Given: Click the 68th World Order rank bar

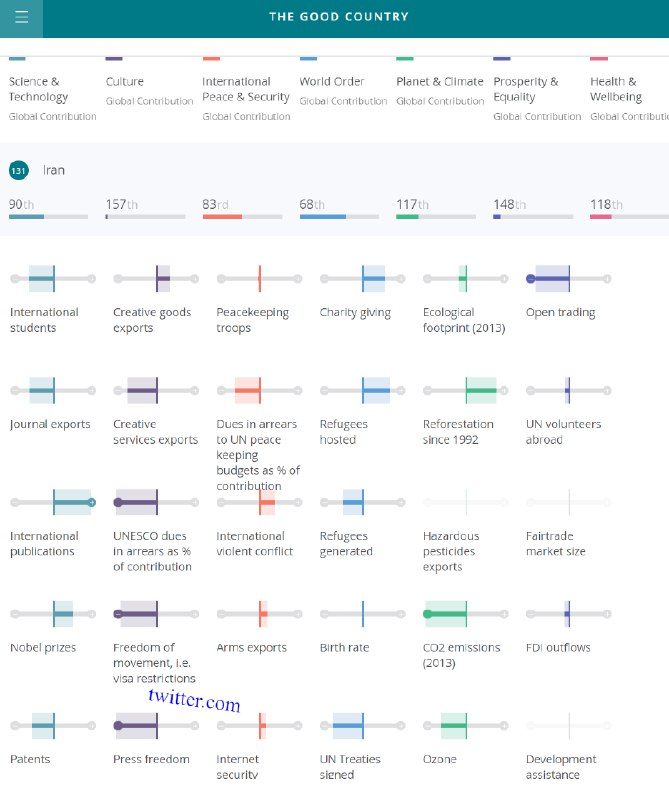Looking at the screenshot, I should (x=340, y=216).
